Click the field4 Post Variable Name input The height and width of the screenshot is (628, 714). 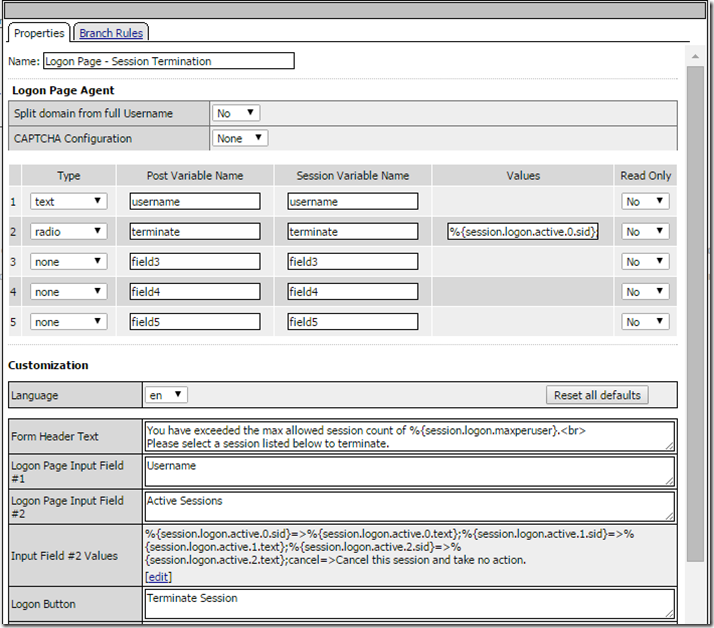pyautogui.click(x=194, y=292)
